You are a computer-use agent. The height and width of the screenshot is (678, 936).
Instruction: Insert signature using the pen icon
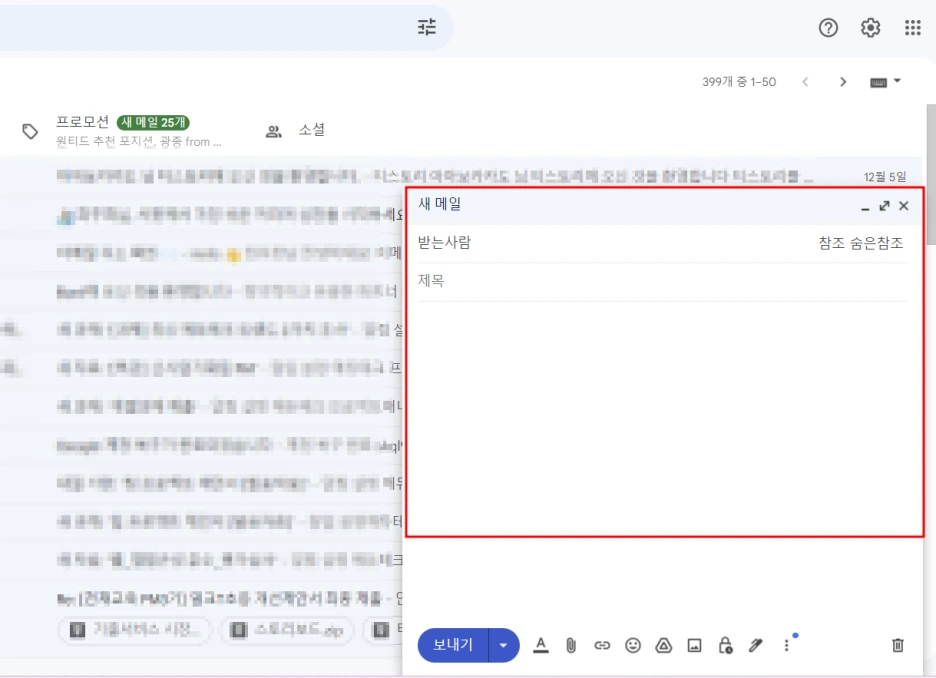[x=754, y=645]
